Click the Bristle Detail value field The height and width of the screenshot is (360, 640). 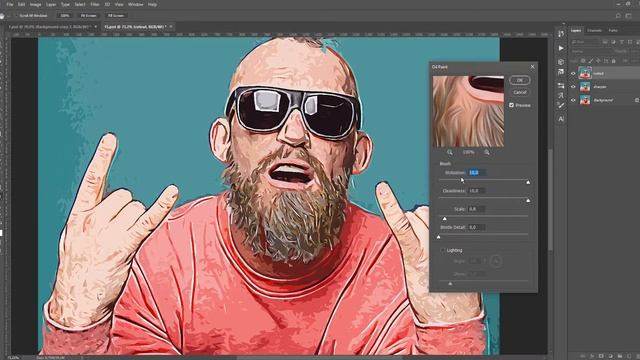pos(476,227)
